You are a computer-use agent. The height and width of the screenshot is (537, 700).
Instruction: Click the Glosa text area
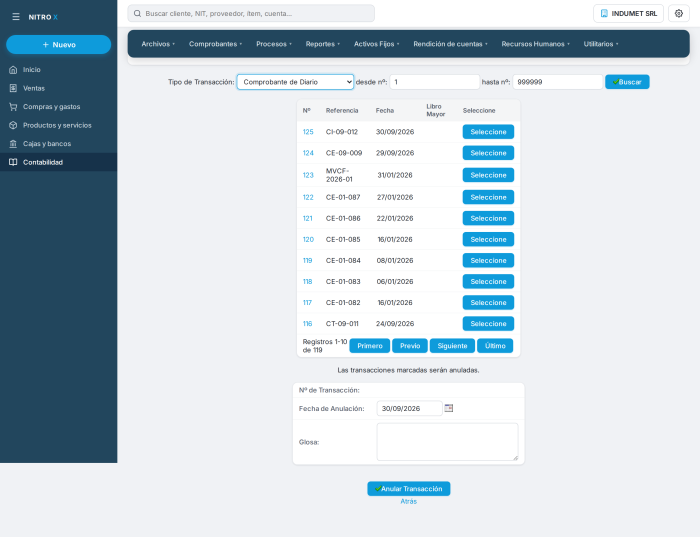pyautogui.click(x=447, y=442)
